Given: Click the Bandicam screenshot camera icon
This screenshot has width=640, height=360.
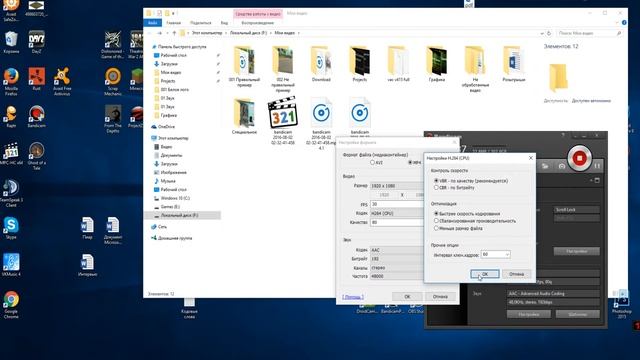Looking at the screenshot, I should (562, 166).
